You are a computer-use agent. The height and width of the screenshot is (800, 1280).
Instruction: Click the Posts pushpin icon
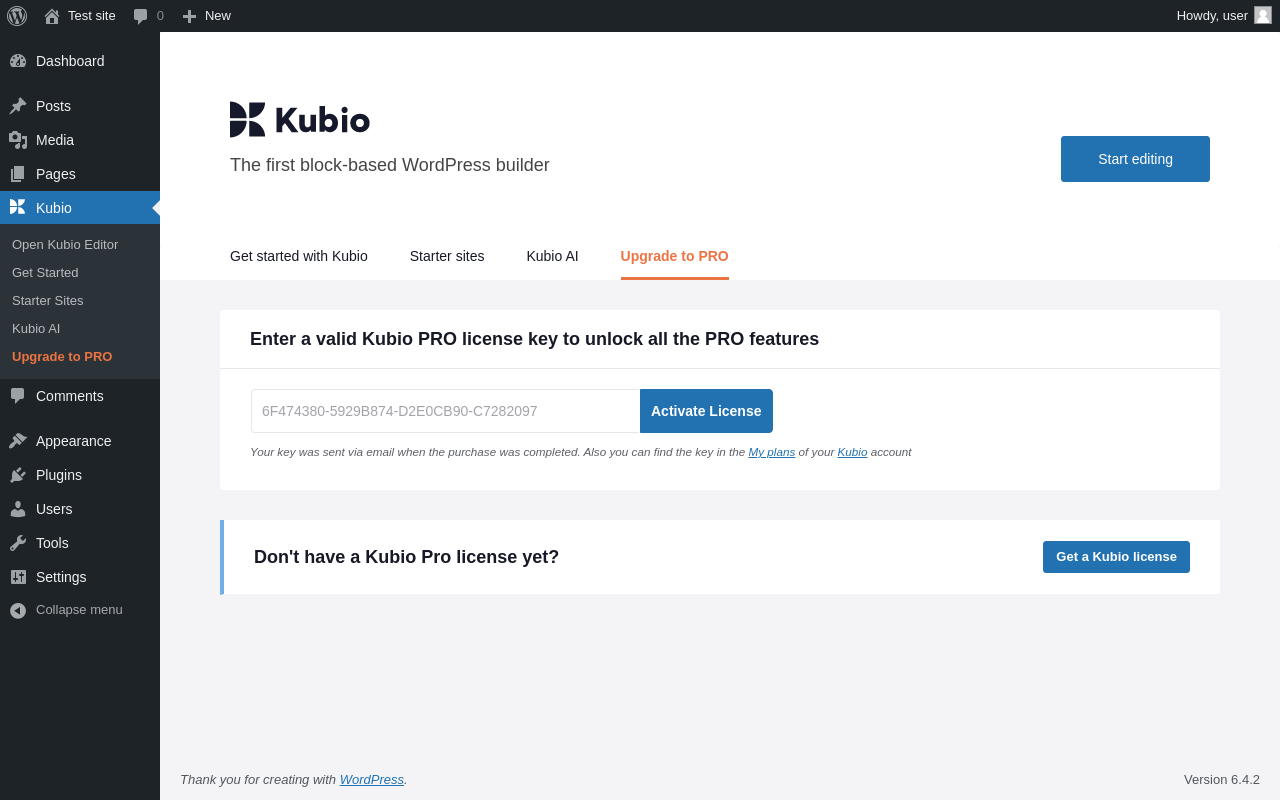tap(18, 106)
